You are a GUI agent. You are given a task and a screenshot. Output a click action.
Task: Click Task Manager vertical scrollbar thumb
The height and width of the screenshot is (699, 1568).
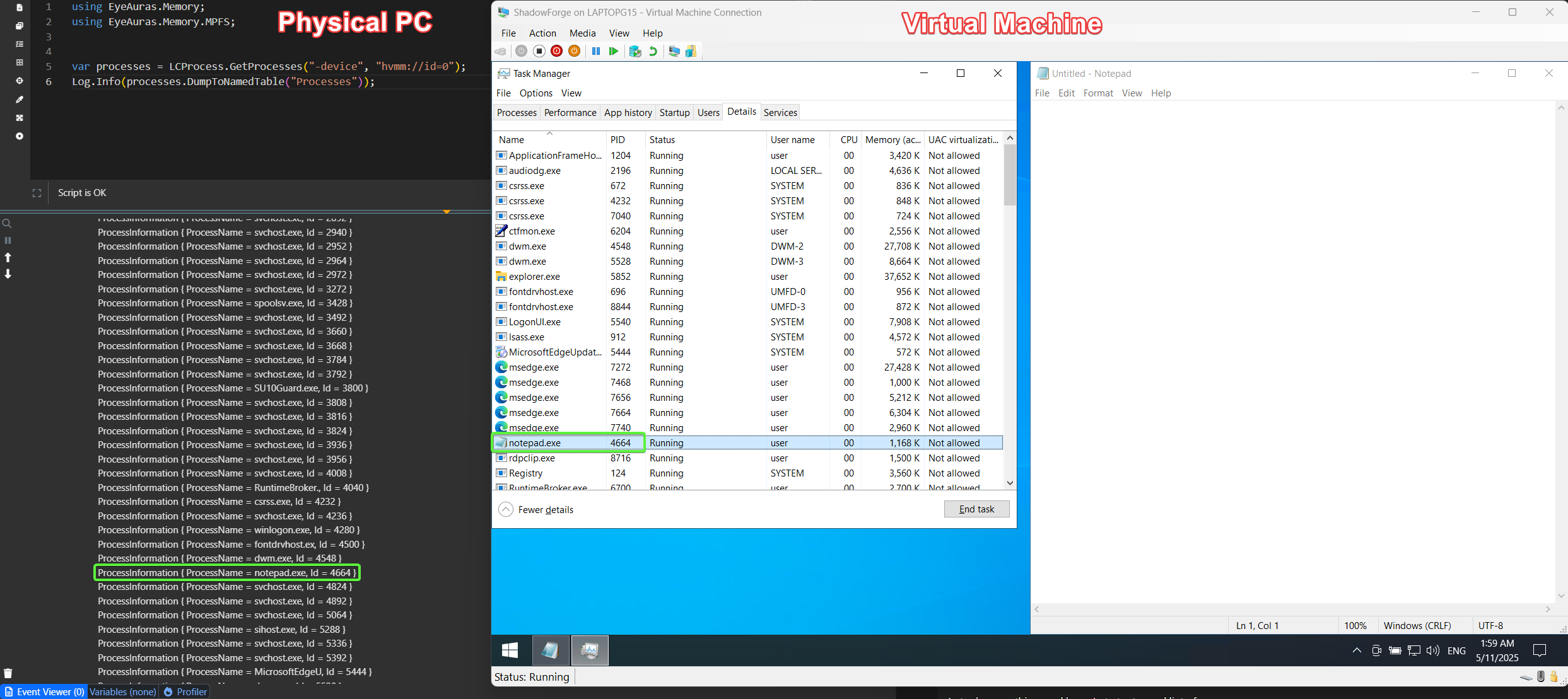click(x=1010, y=175)
